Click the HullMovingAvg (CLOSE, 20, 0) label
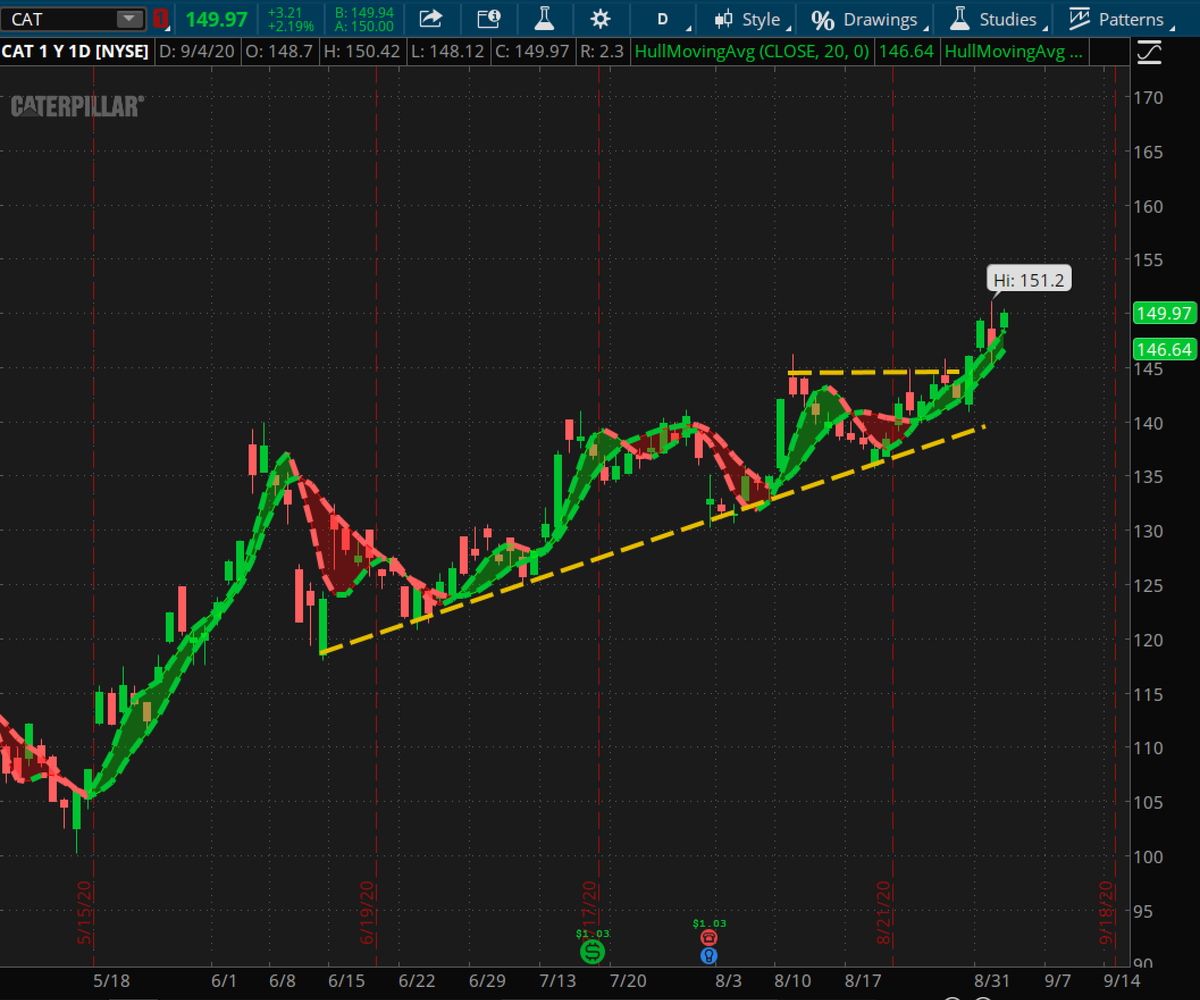This screenshot has height=1000, width=1200. 751,50
